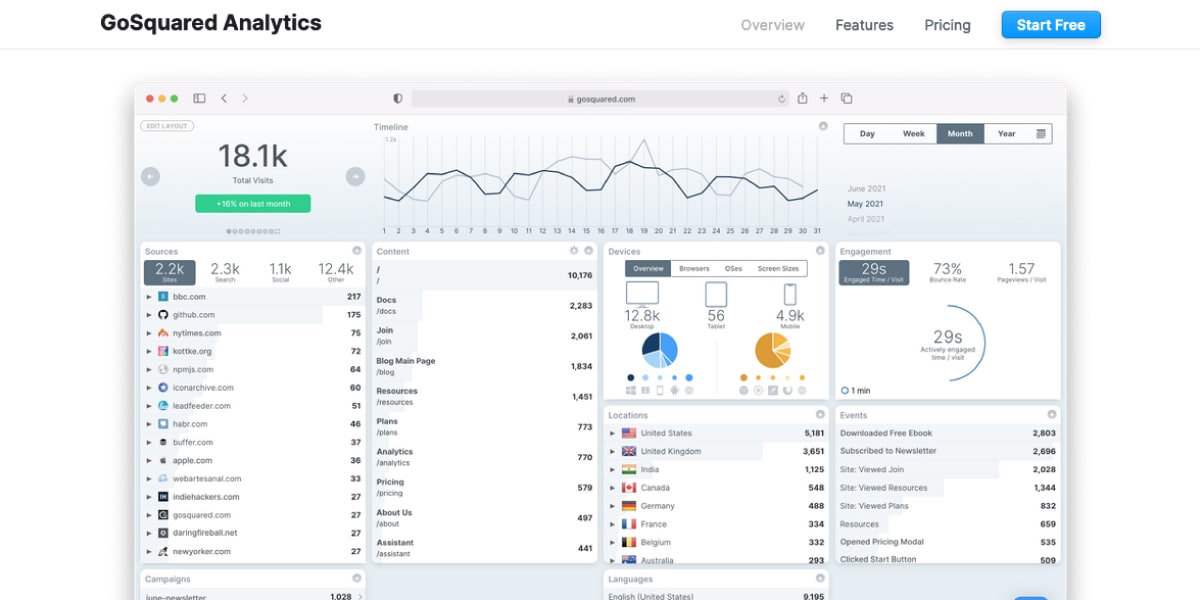Screen dimensions: 1200x600
Task: Select the Tablet device icon
Action: (x=716, y=294)
